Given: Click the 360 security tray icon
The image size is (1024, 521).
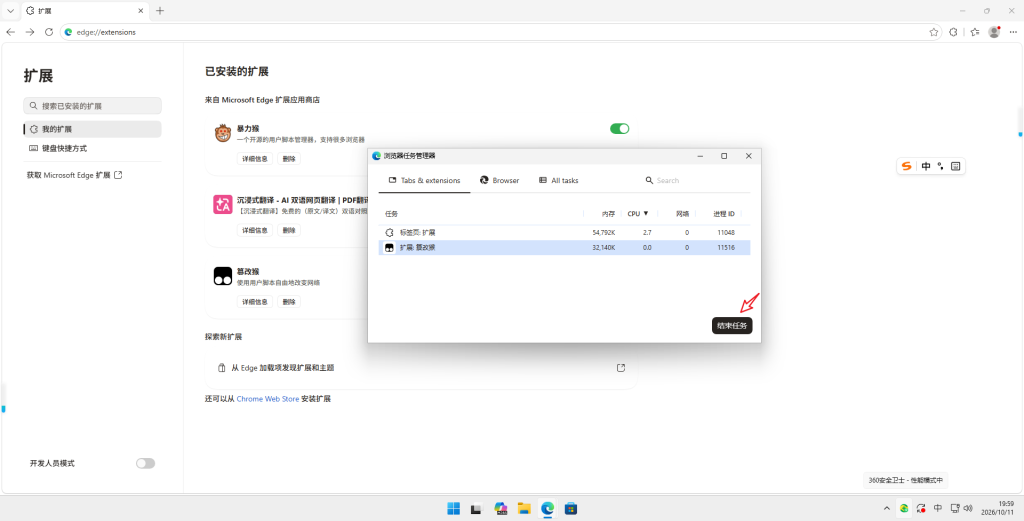Looking at the screenshot, I should point(904,508).
